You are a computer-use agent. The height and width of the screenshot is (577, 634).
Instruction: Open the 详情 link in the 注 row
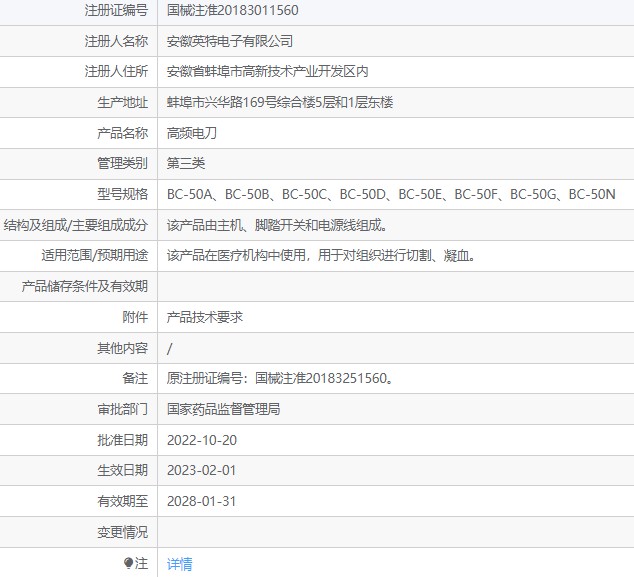(180, 564)
